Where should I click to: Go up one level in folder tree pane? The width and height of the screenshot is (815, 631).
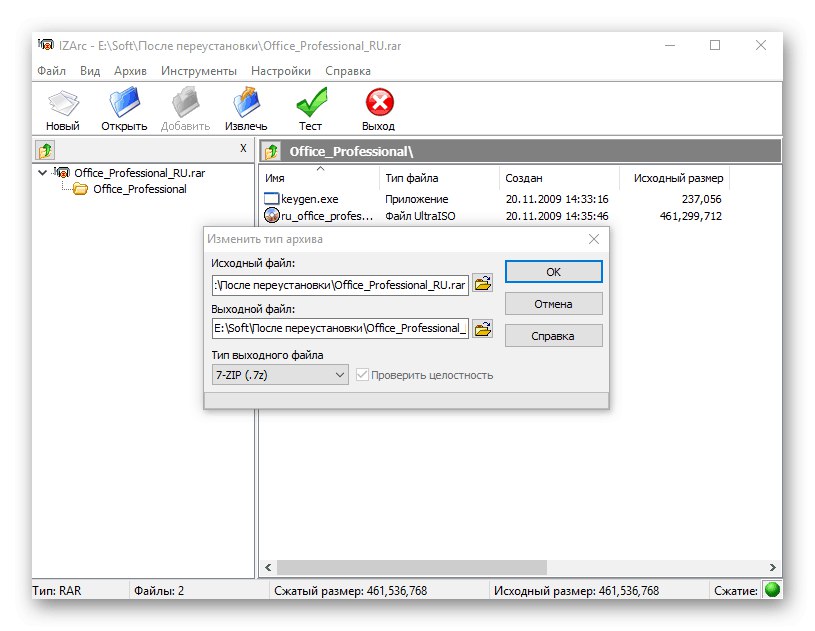(x=46, y=151)
